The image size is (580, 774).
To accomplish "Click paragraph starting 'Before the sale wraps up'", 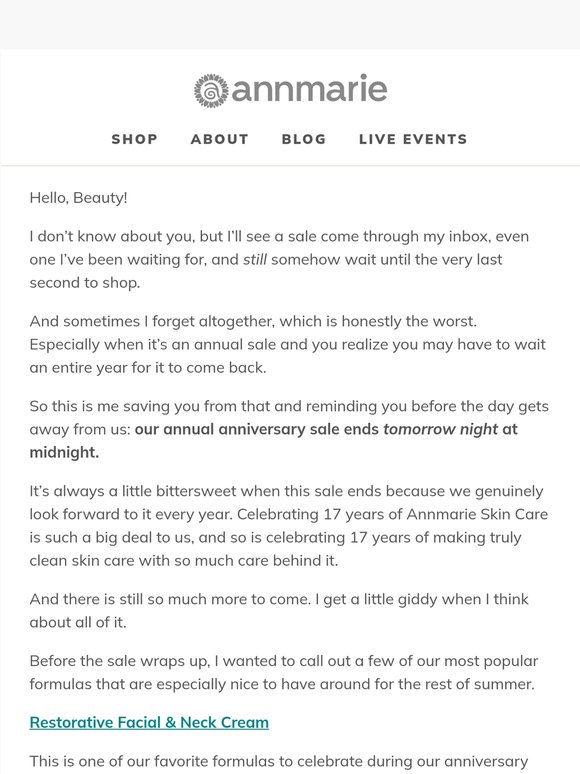I will [283, 672].
